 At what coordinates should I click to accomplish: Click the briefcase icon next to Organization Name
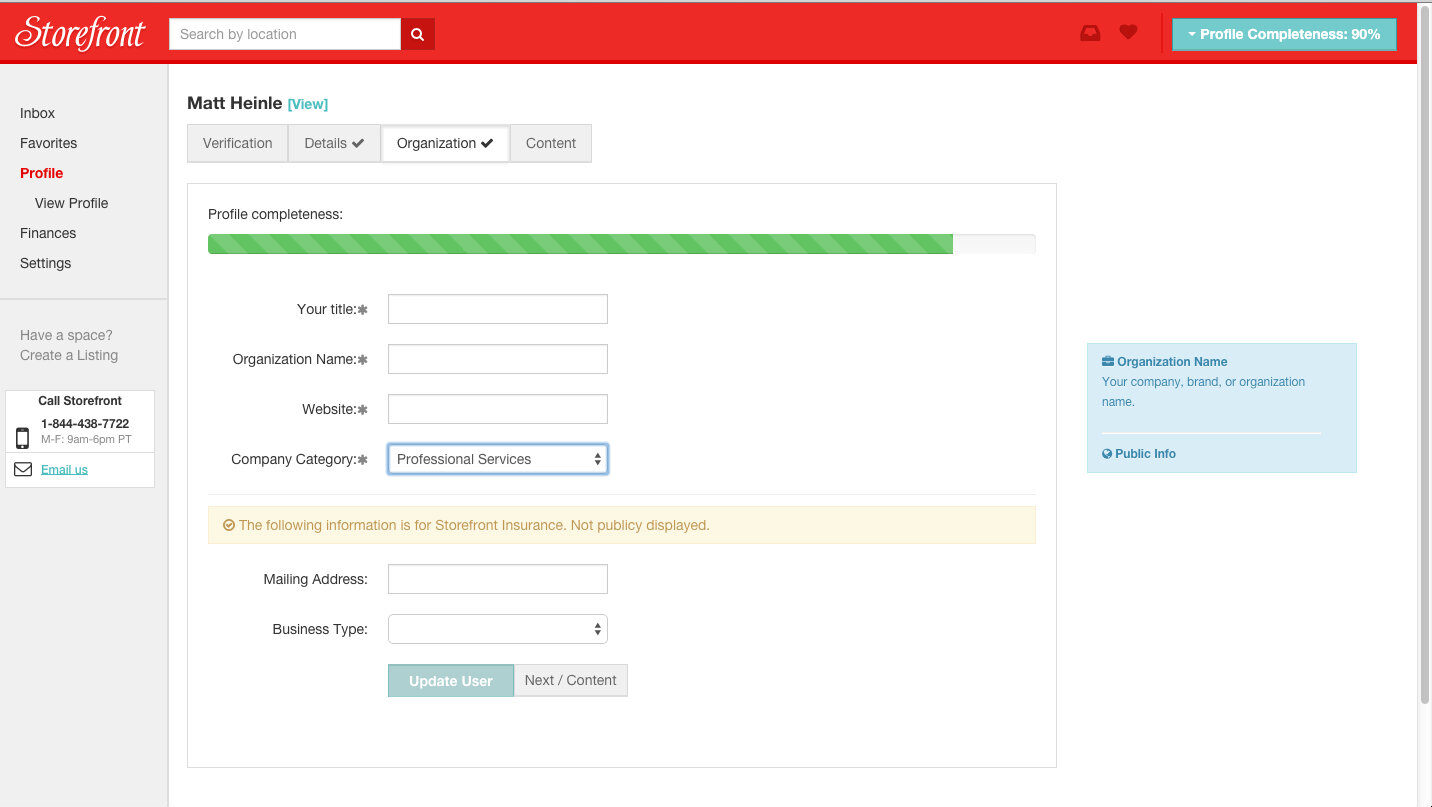click(x=1108, y=362)
